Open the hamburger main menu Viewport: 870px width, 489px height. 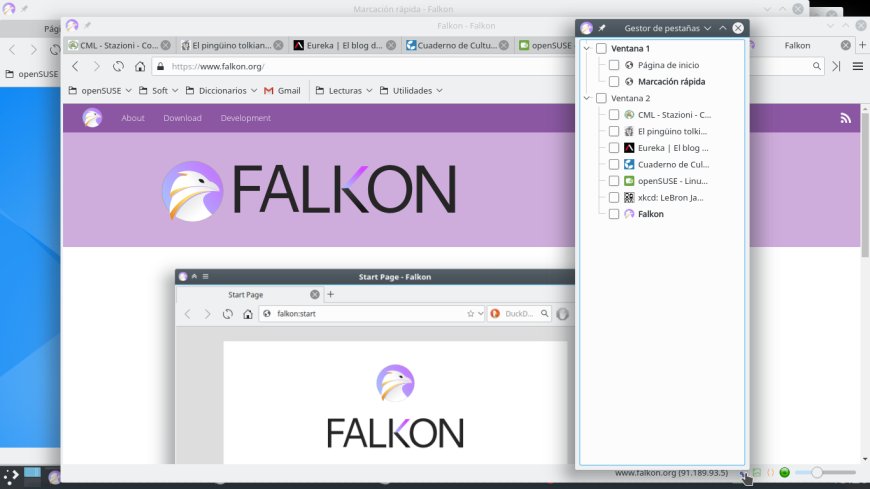point(857,67)
